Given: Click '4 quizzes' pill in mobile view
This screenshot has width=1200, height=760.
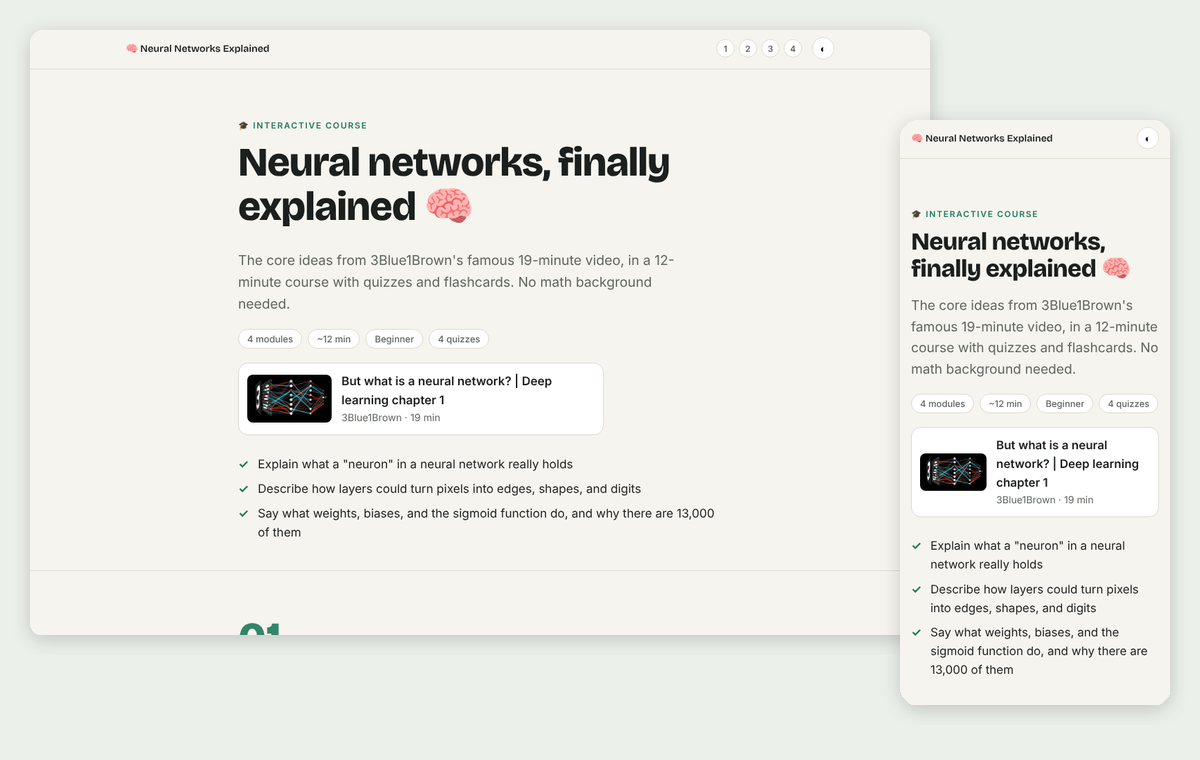Looking at the screenshot, I should click(x=1128, y=404).
